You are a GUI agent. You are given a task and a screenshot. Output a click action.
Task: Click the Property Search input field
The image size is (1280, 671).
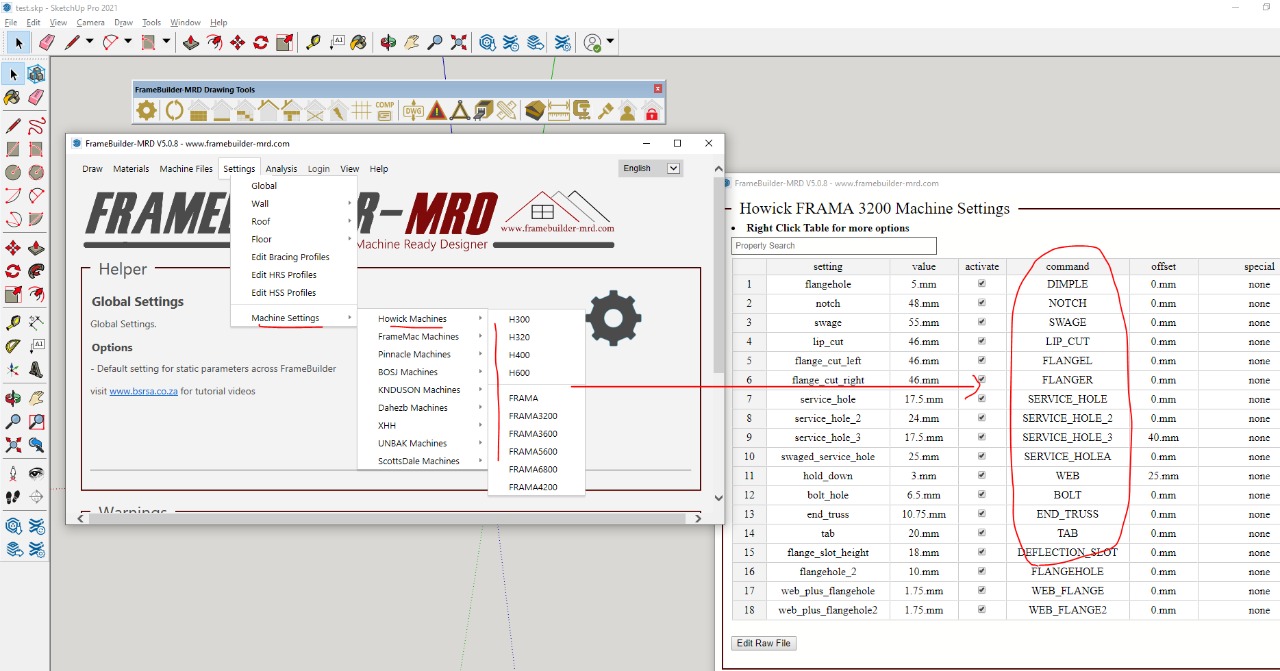click(834, 246)
